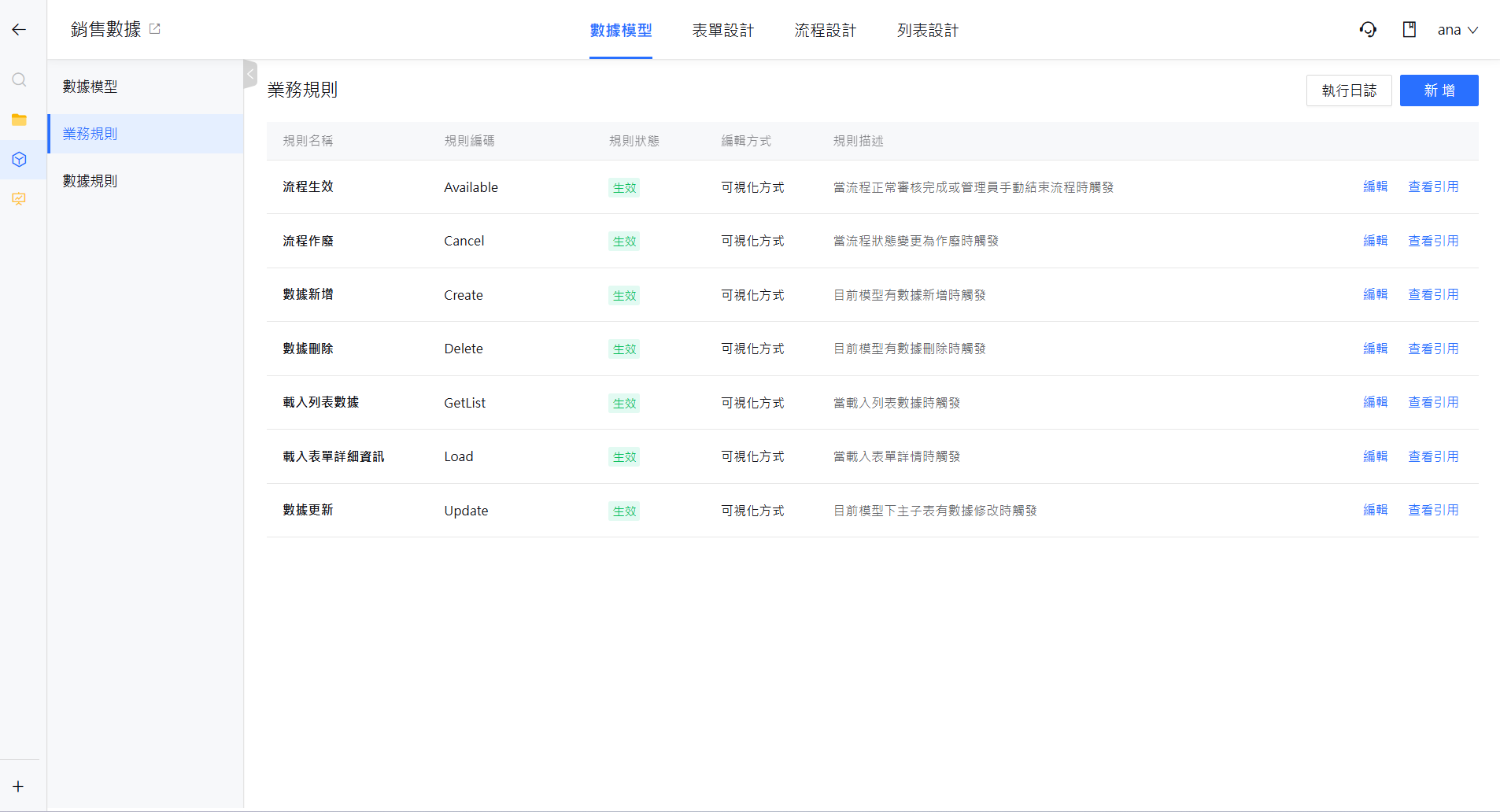Click the 規則編碼 column header
This screenshot has height=812, width=1500.
coord(470,141)
